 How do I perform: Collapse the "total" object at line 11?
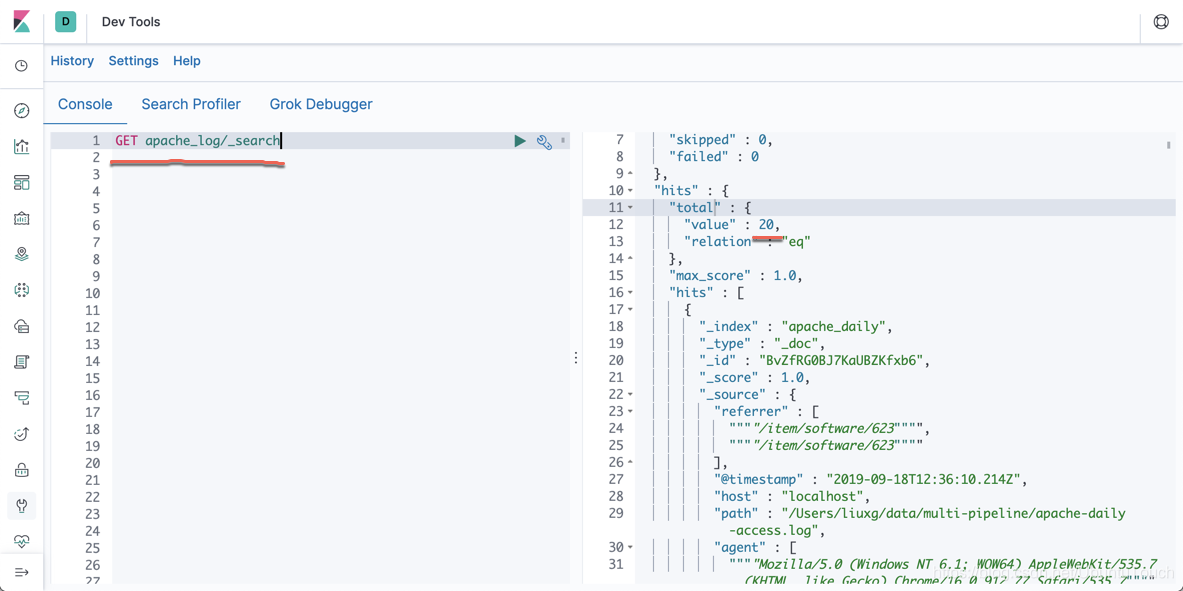[631, 208]
